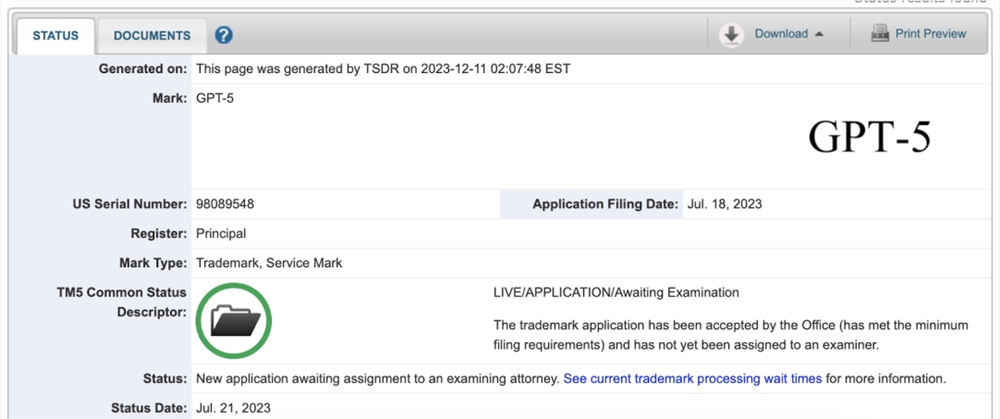Screen dimensions: 1000x419
Task: Select the STATUS tab
Action: [55, 36]
